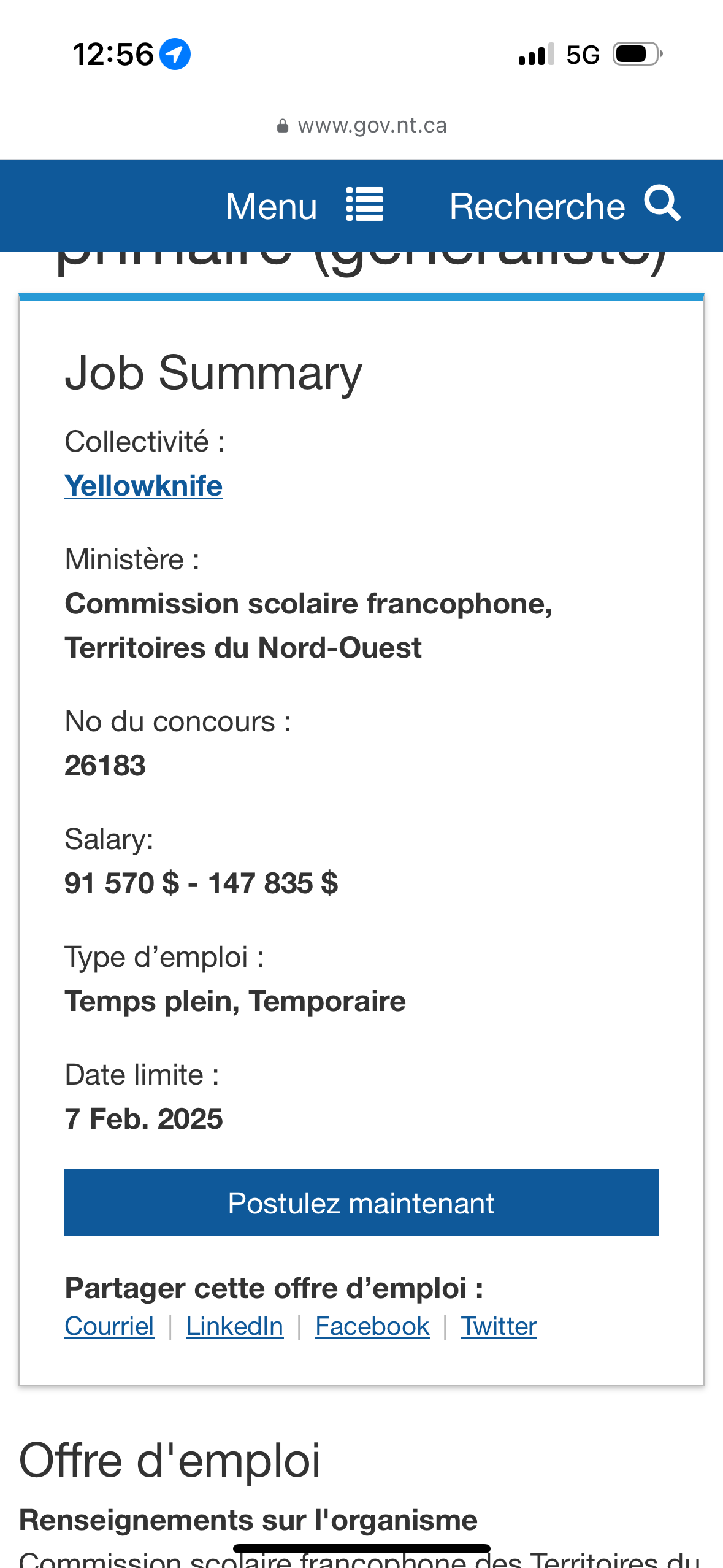Tap the 12:56 clock in status bar
The image size is (723, 1568).
[x=113, y=54]
